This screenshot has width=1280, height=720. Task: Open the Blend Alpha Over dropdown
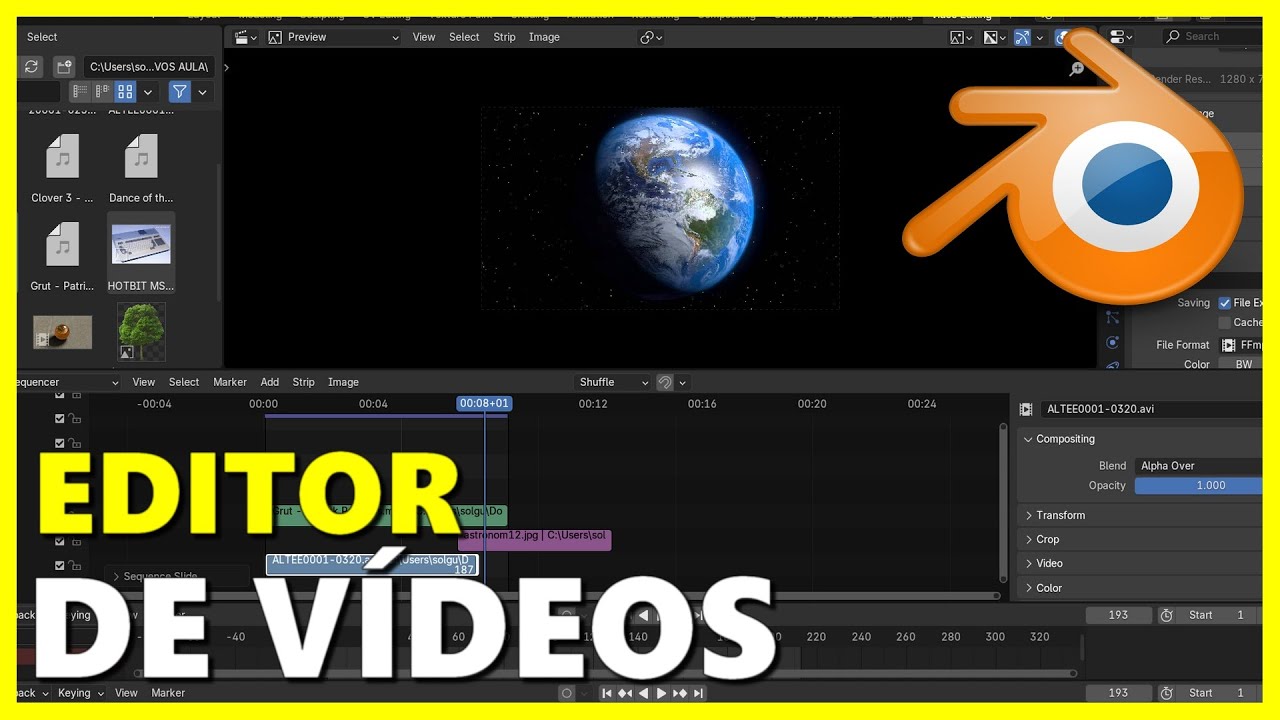click(x=1198, y=466)
